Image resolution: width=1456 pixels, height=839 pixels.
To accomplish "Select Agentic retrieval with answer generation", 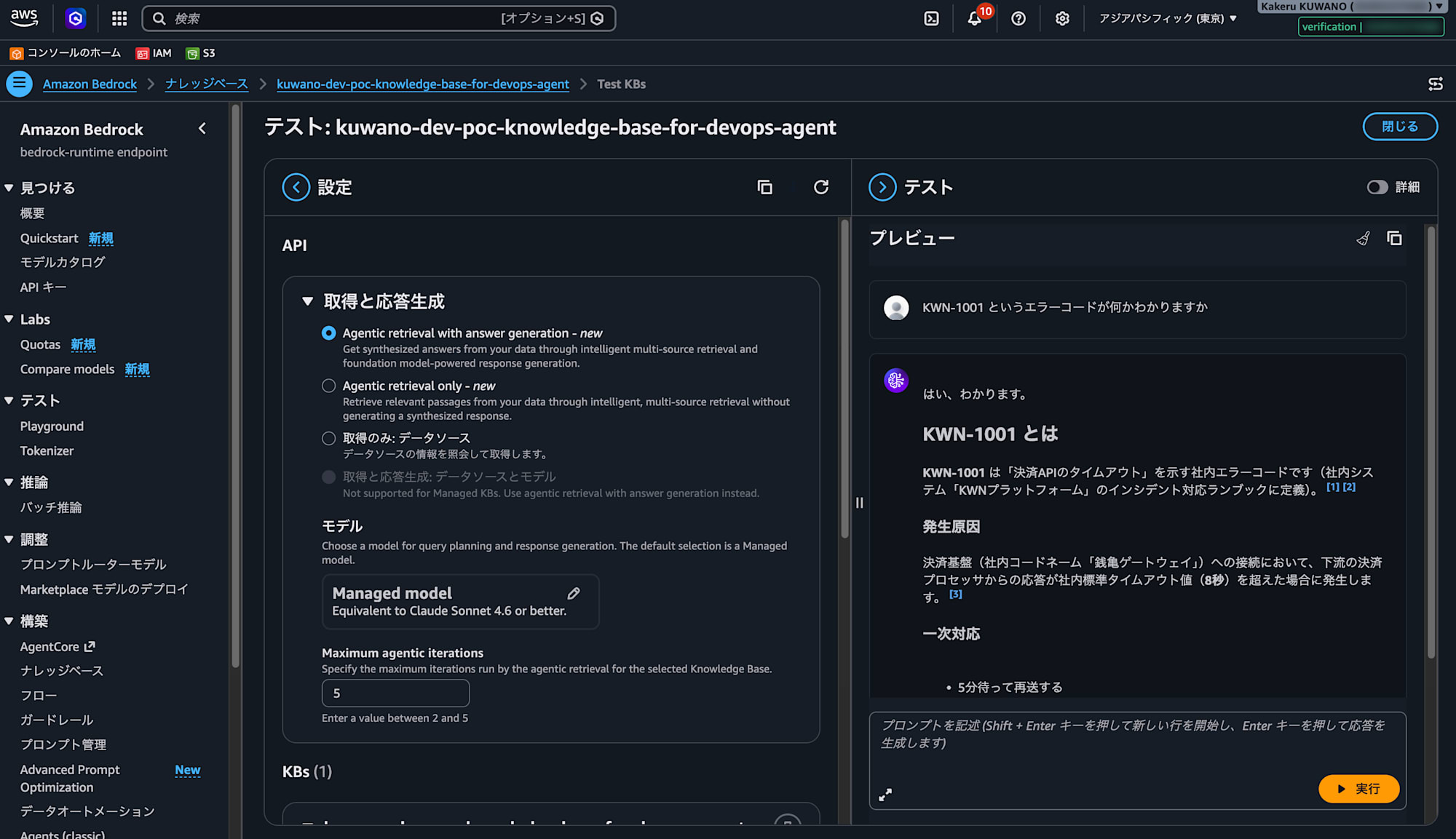I will click(329, 333).
